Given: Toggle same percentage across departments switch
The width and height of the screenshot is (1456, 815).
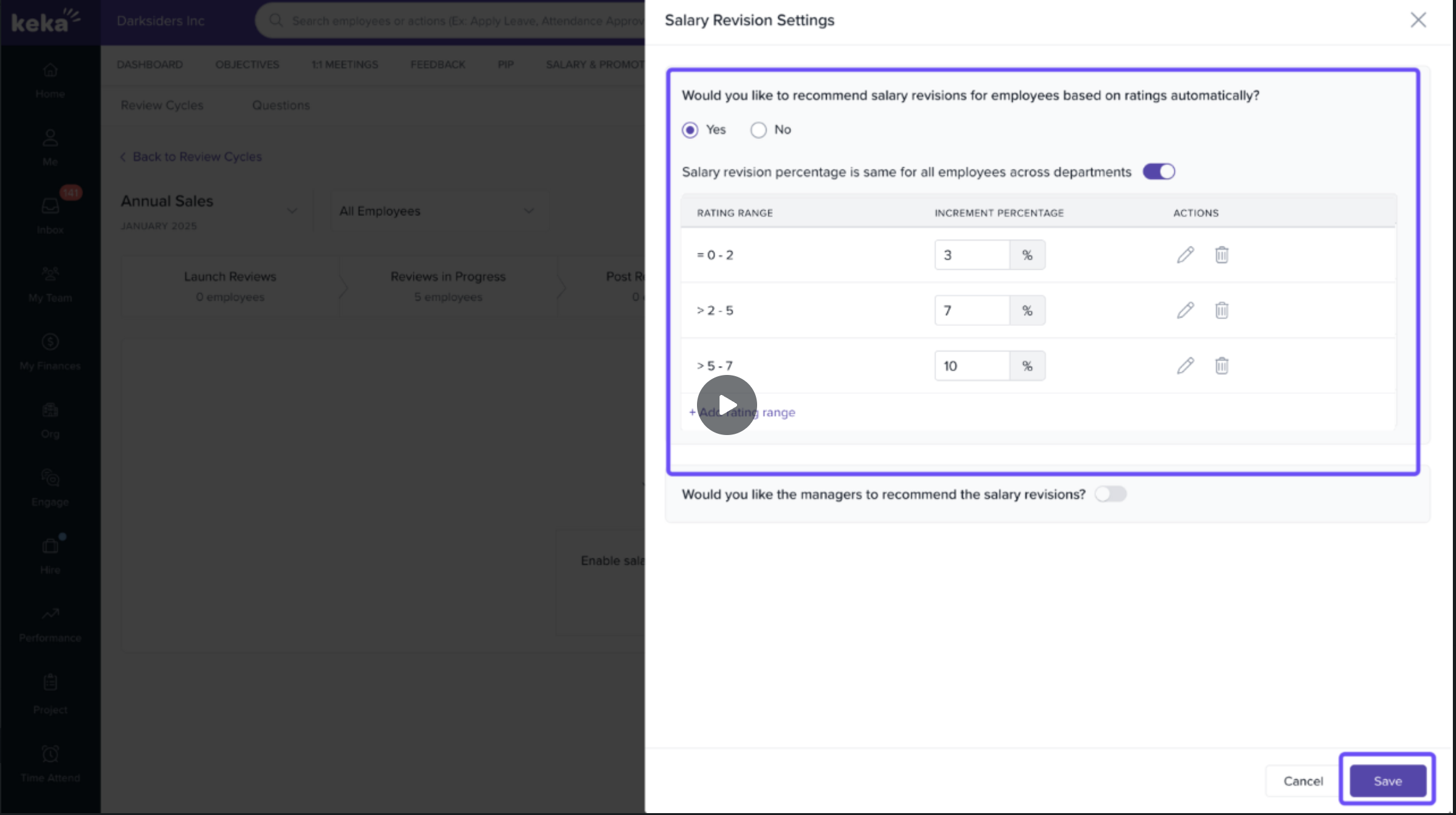Looking at the screenshot, I should (x=1159, y=172).
